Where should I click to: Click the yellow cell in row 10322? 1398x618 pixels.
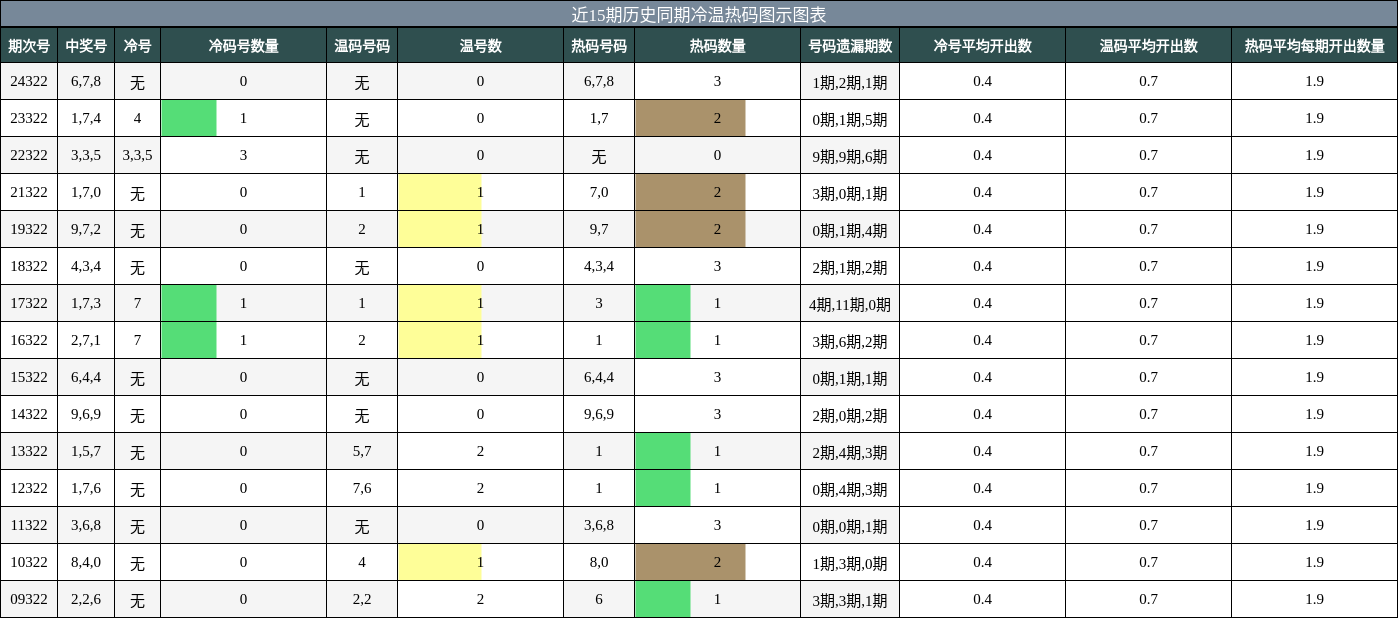tap(440, 562)
